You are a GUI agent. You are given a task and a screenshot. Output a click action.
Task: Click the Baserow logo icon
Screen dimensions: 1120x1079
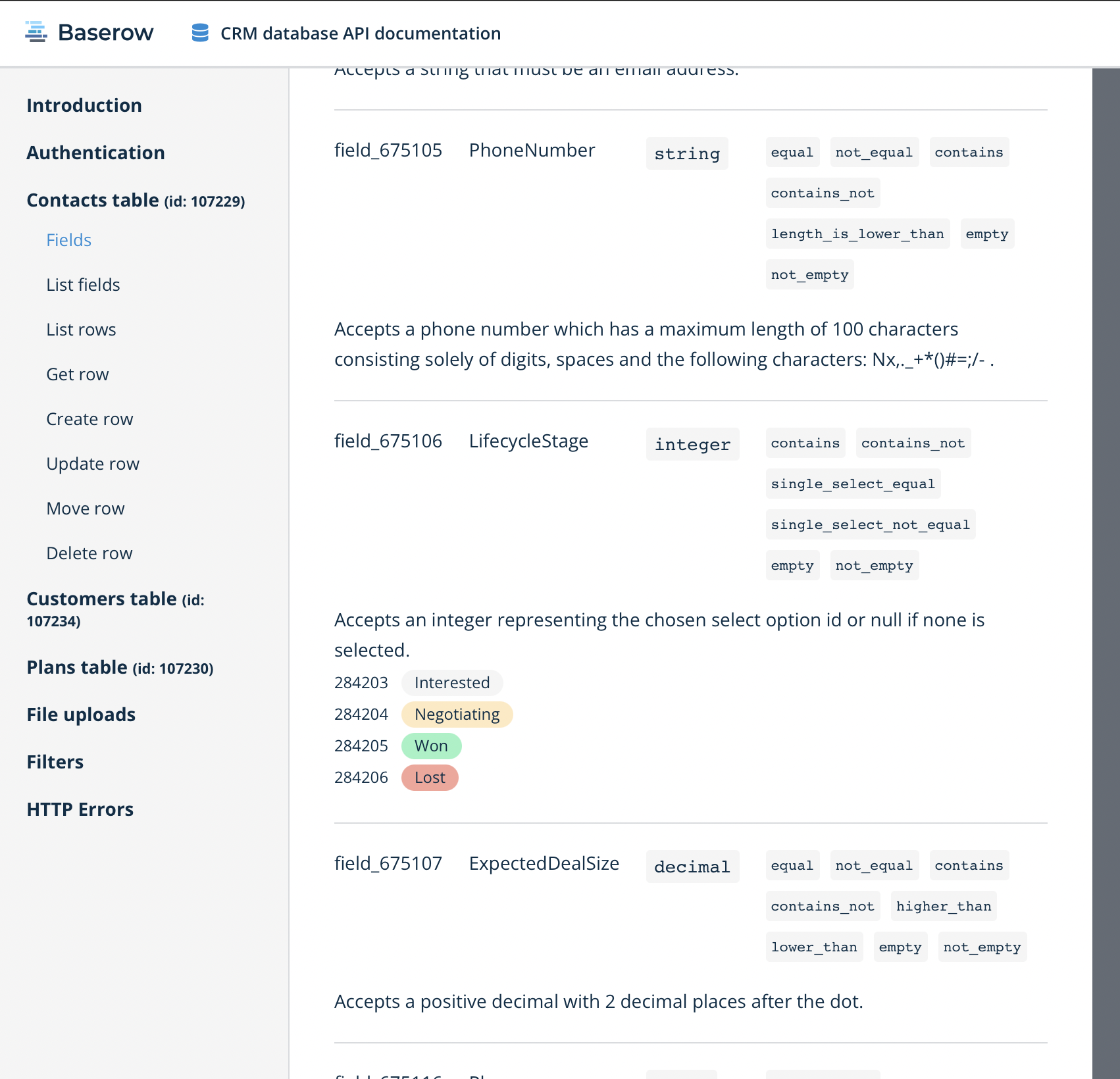pyautogui.click(x=36, y=32)
